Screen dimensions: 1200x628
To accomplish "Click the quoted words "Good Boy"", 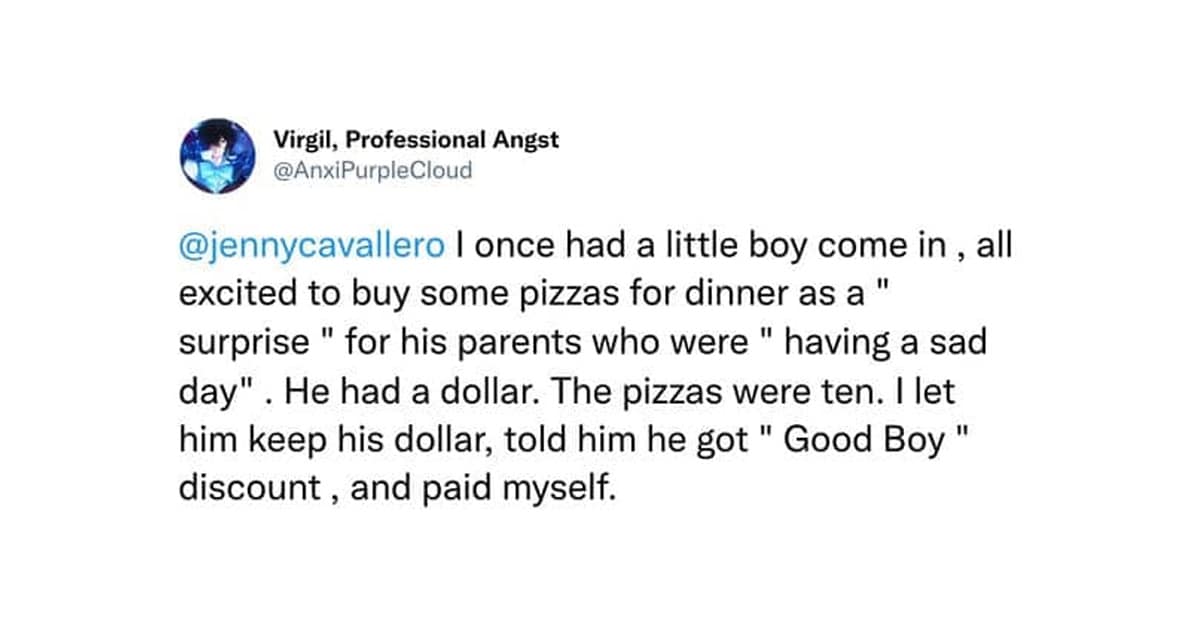I will click(862, 442).
